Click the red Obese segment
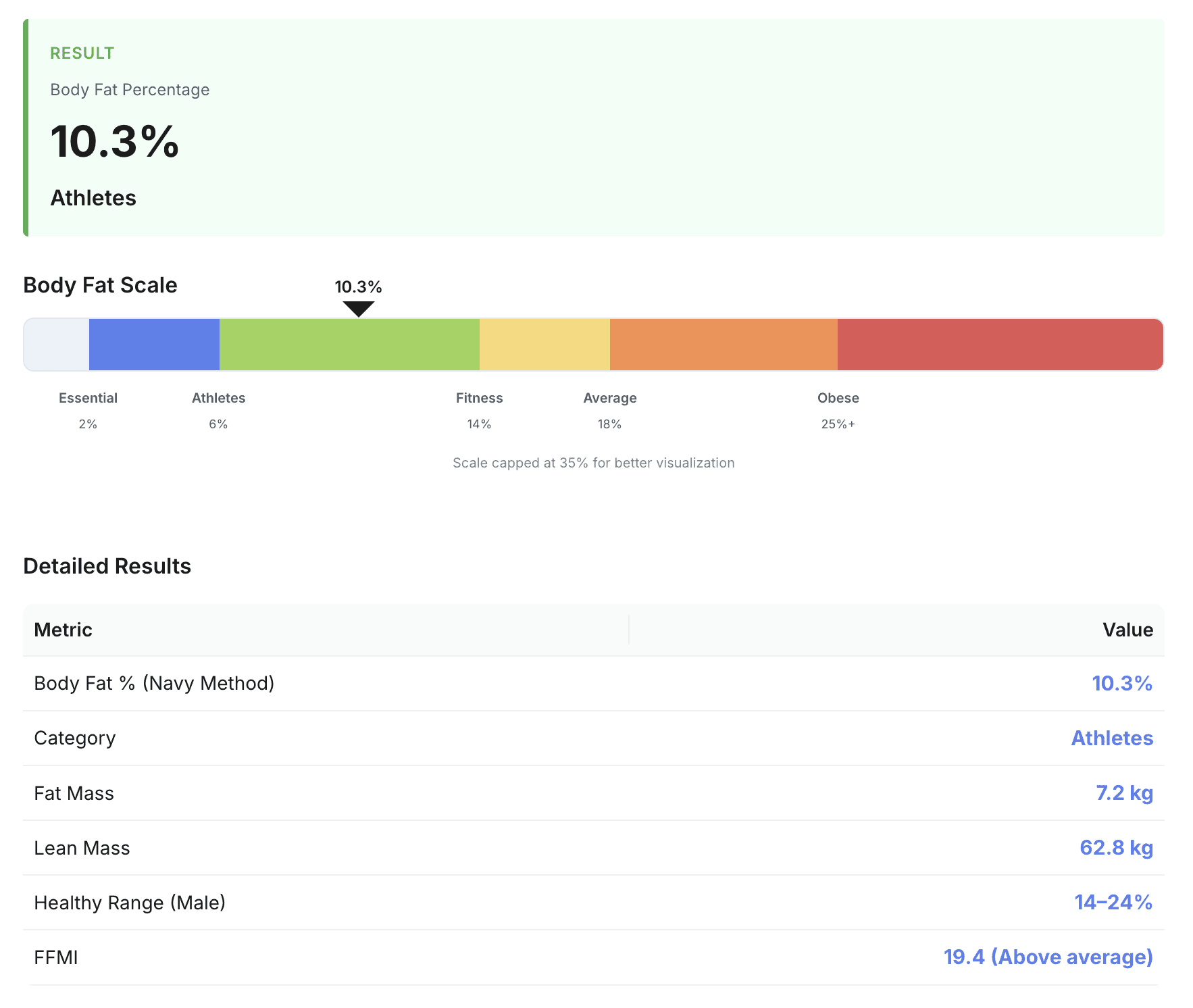 [x=1000, y=345]
